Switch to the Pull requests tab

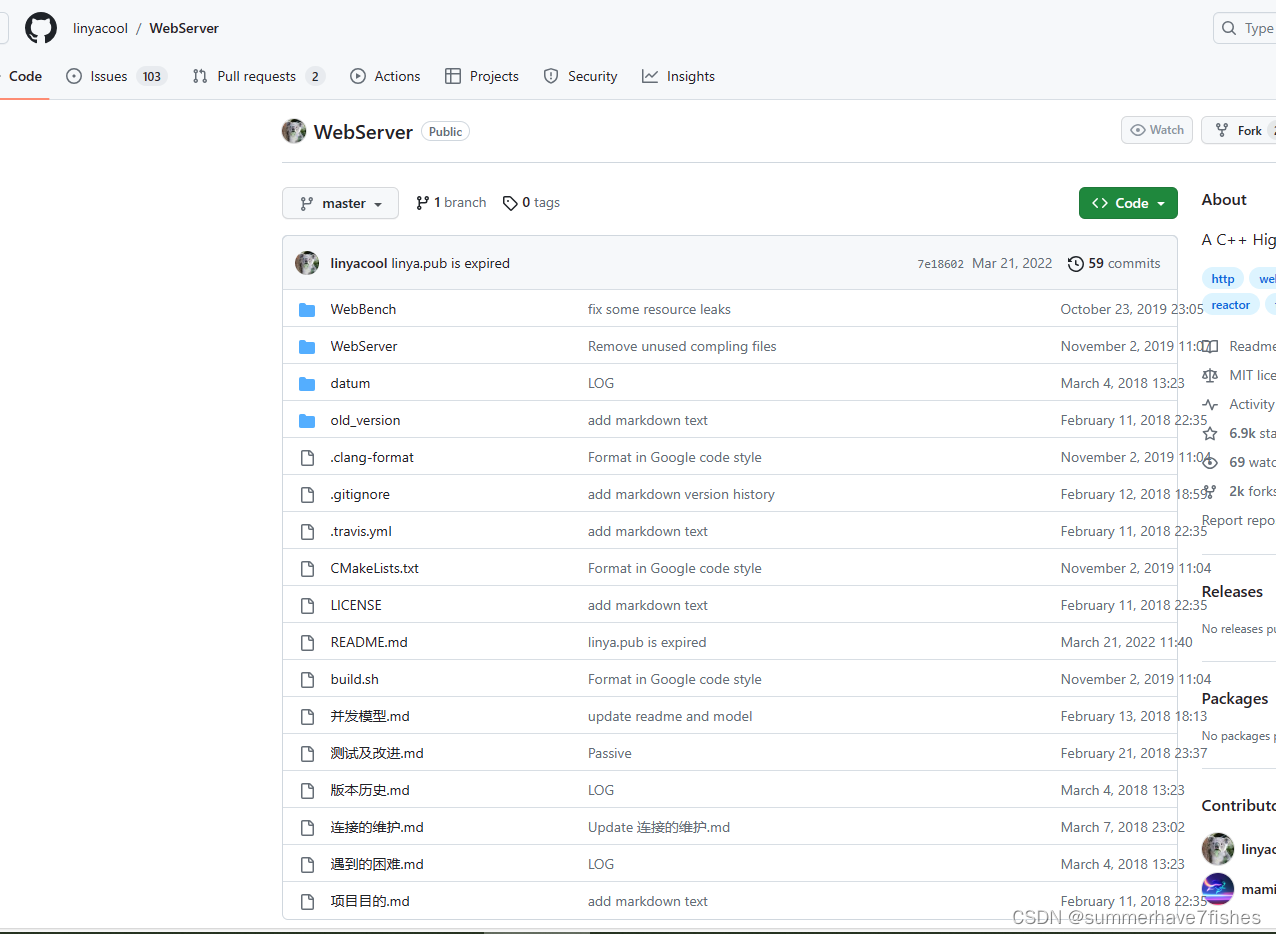(x=256, y=76)
